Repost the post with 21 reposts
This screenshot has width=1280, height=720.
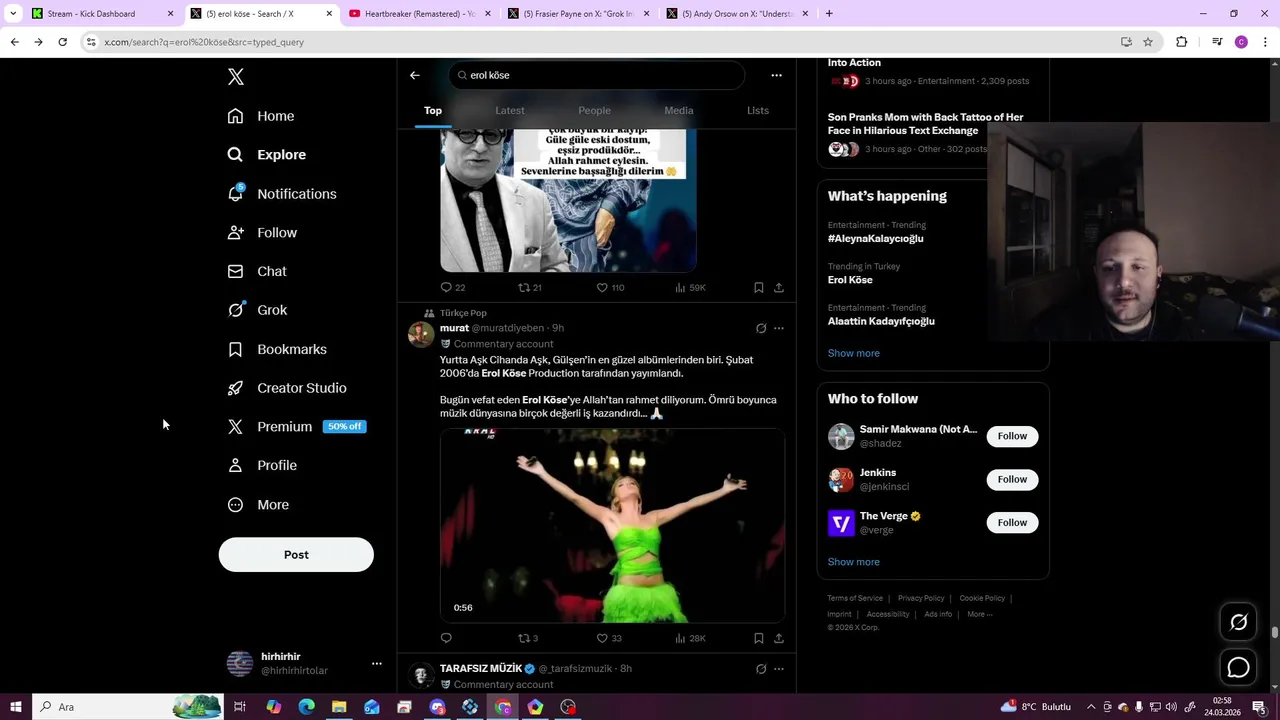(530, 288)
